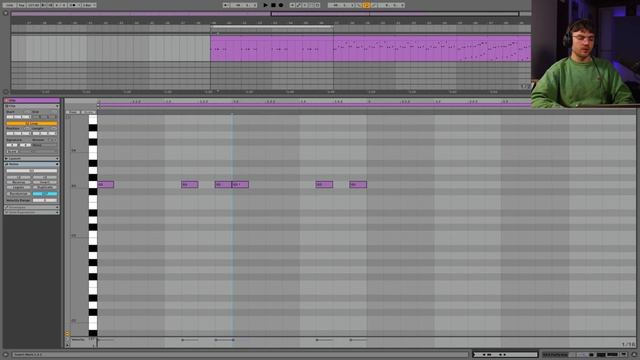Arm the Arrangement Record button
The image size is (640, 360).
(x=281, y=5)
